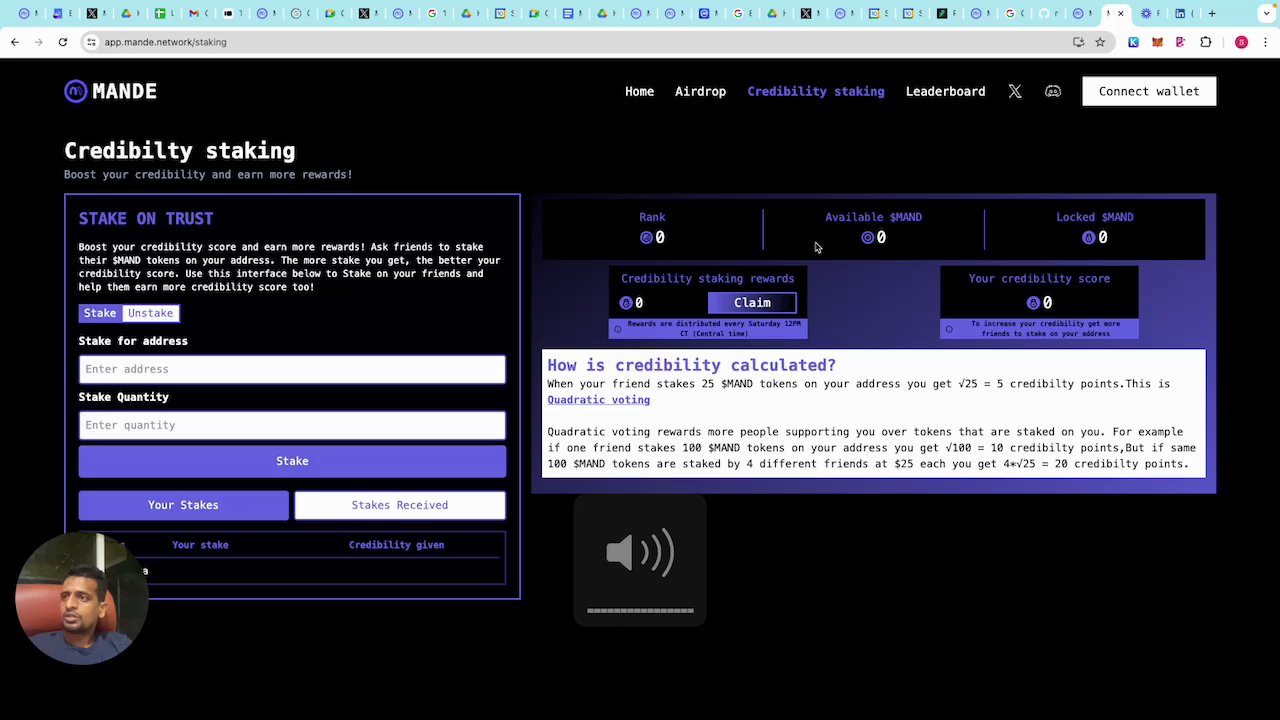
Task: Switch to the LinkedIn tab
Action: click(1186, 14)
